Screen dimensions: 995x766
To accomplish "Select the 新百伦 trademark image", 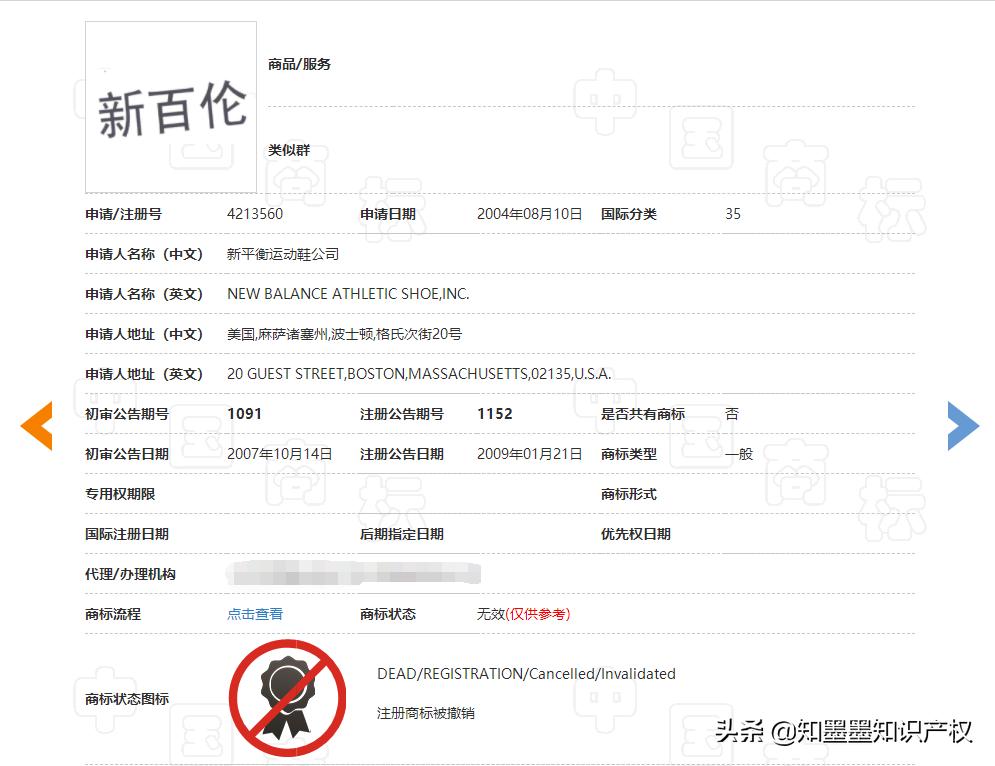I will coord(170,107).
